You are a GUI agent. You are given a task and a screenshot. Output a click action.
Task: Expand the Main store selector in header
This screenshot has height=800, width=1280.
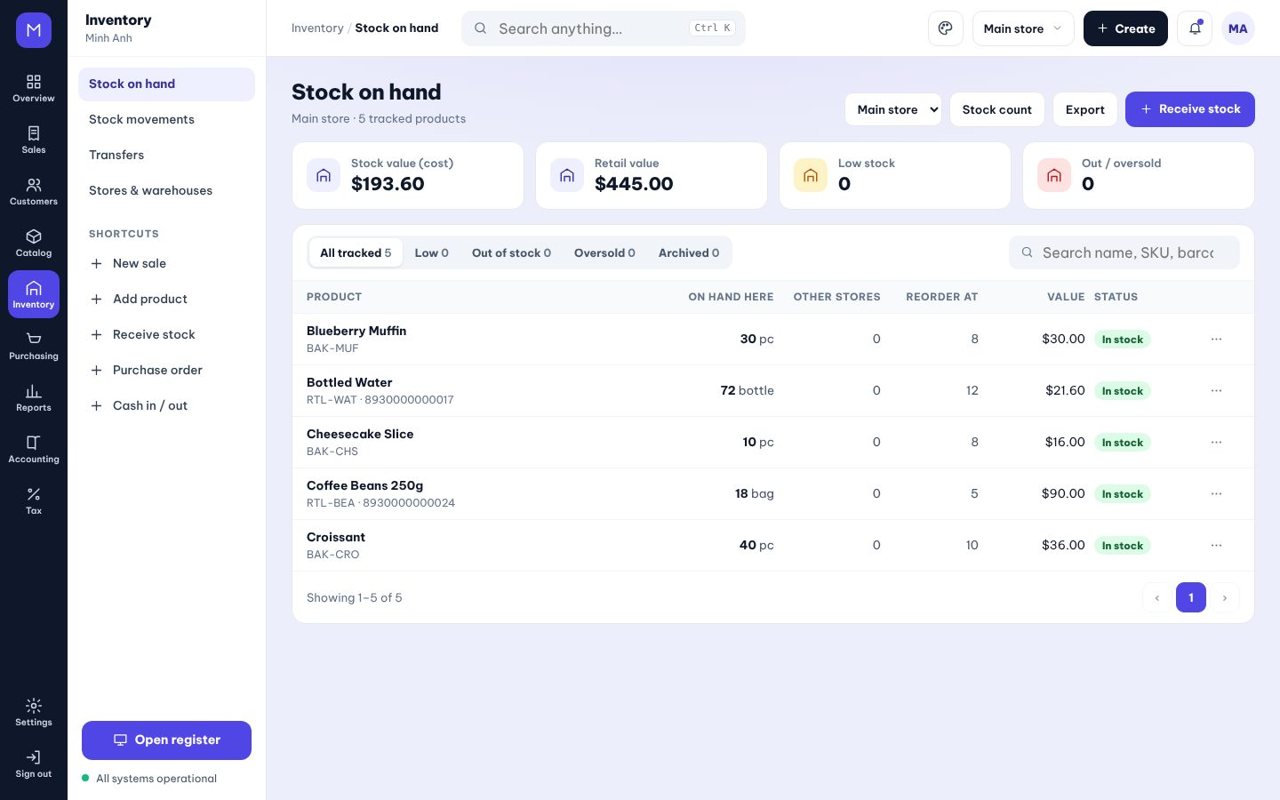(x=1023, y=28)
